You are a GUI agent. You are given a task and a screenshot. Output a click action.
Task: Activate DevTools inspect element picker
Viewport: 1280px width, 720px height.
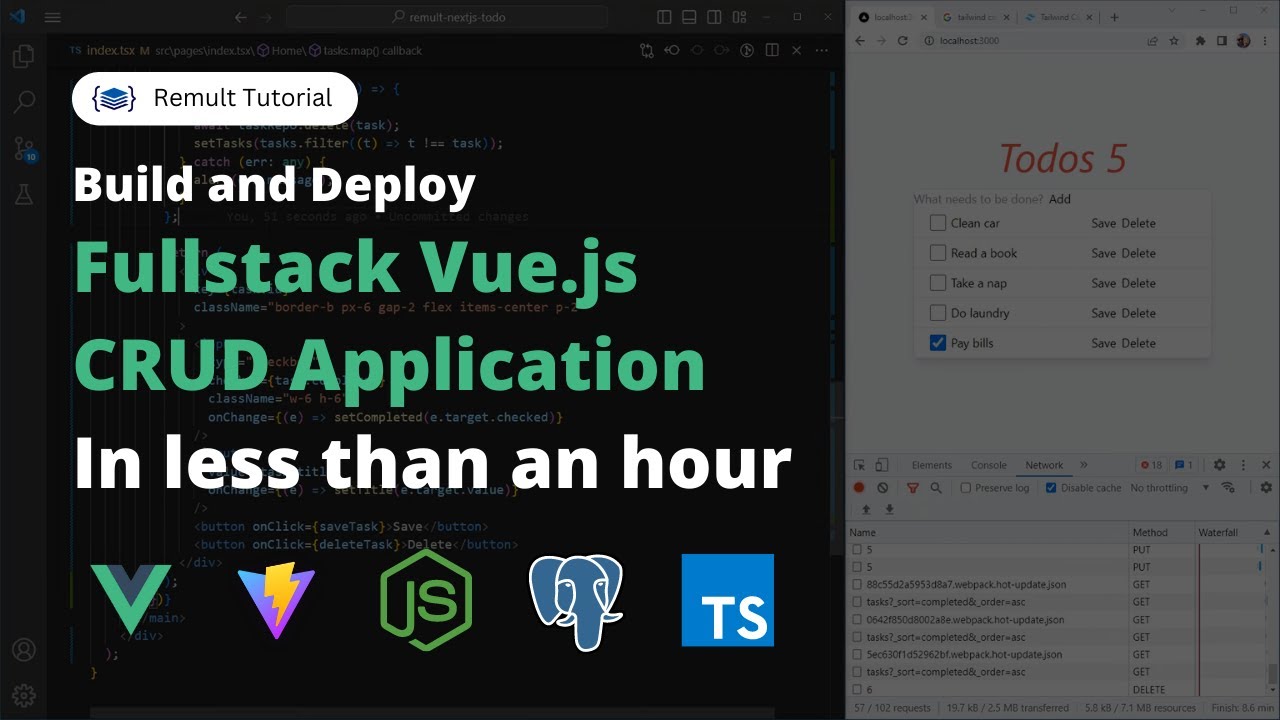859,465
